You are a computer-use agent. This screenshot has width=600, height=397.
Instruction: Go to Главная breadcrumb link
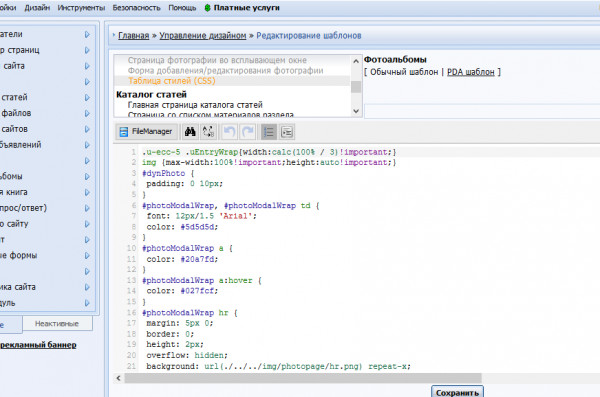[x=134, y=36]
